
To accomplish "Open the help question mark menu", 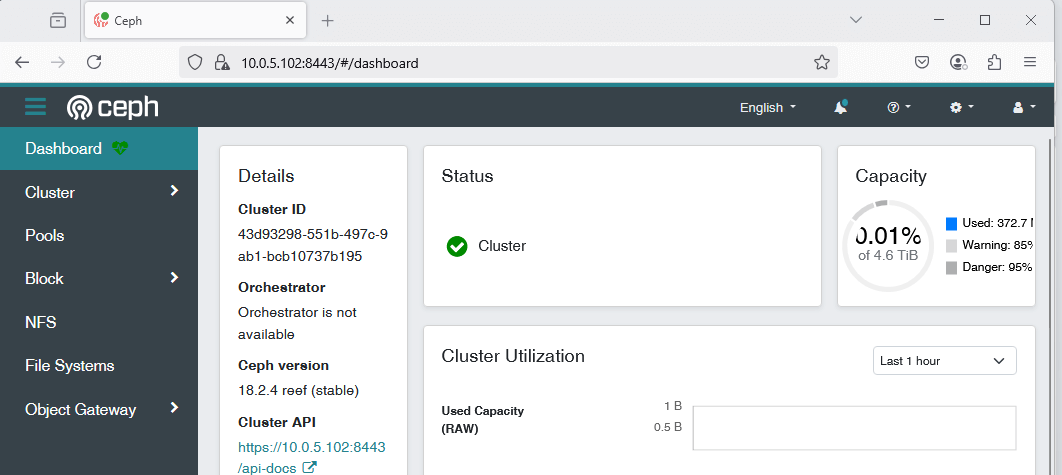I will (898, 107).
